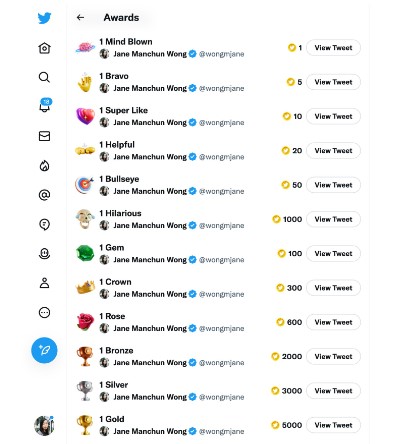Image resolution: width=420 pixels, height=444 pixels.
Task: Open the More circle ellipsis menu
Action: click(44, 312)
